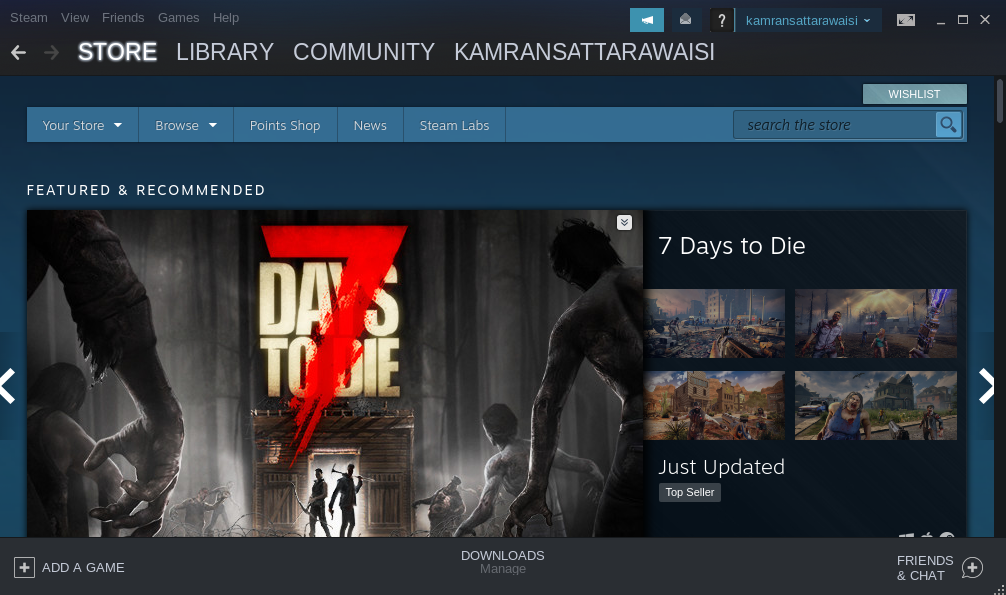Click FRIENDS & CHAT text
The image size is (1006, 595).
coord(925,568)
